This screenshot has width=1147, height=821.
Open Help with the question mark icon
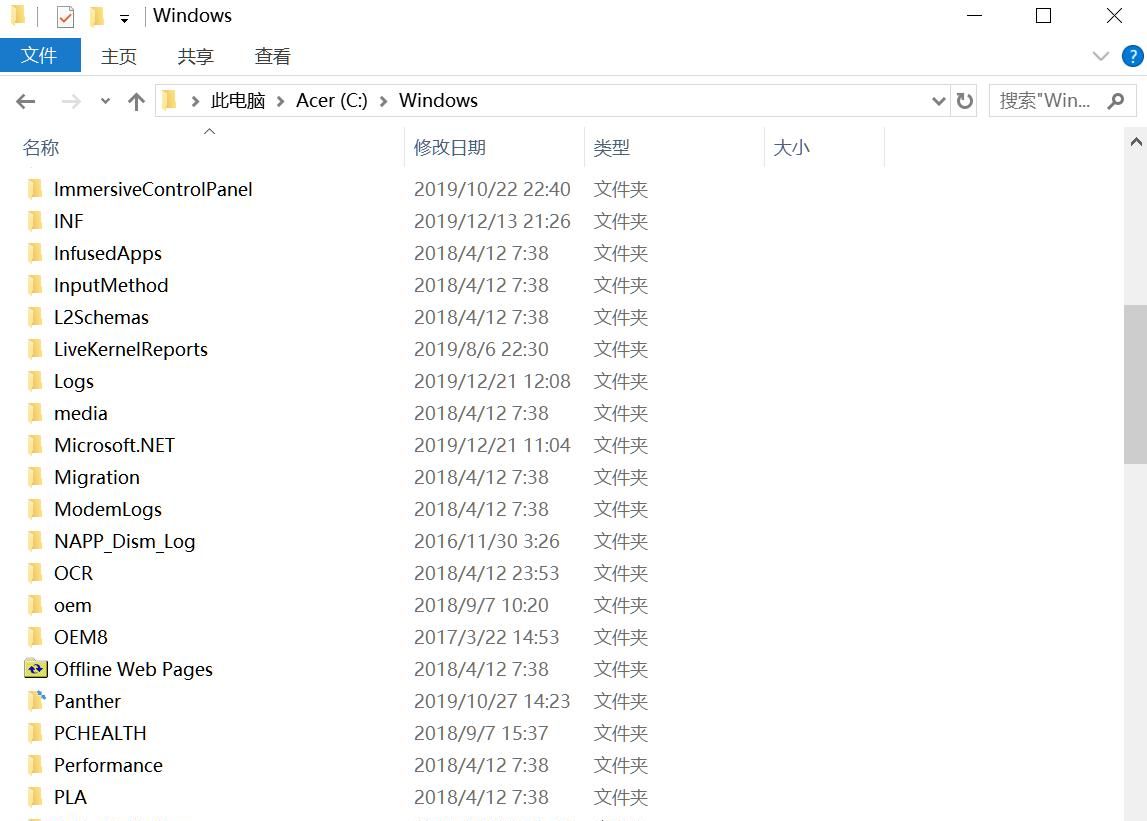[1132, 56]
